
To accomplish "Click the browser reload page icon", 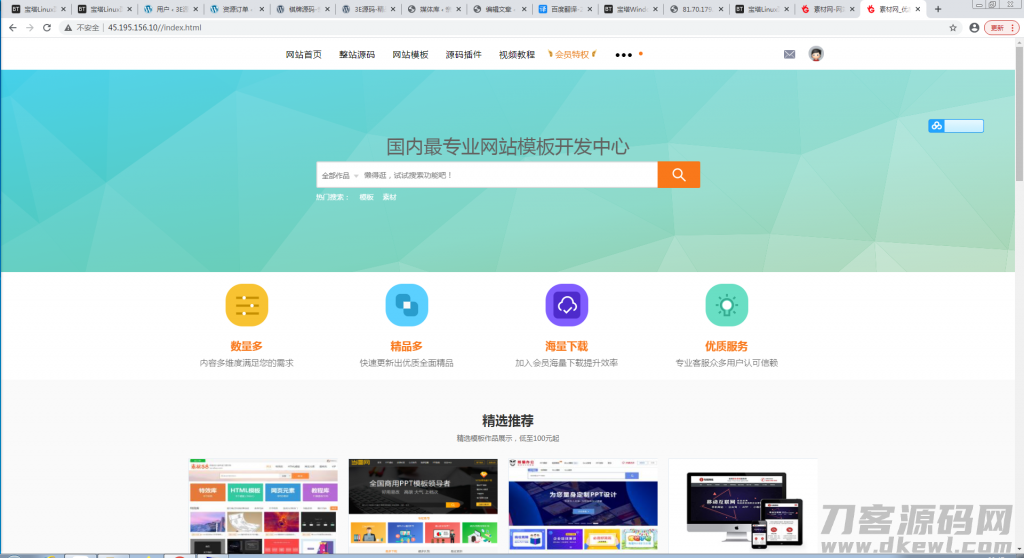I will 47,28.
